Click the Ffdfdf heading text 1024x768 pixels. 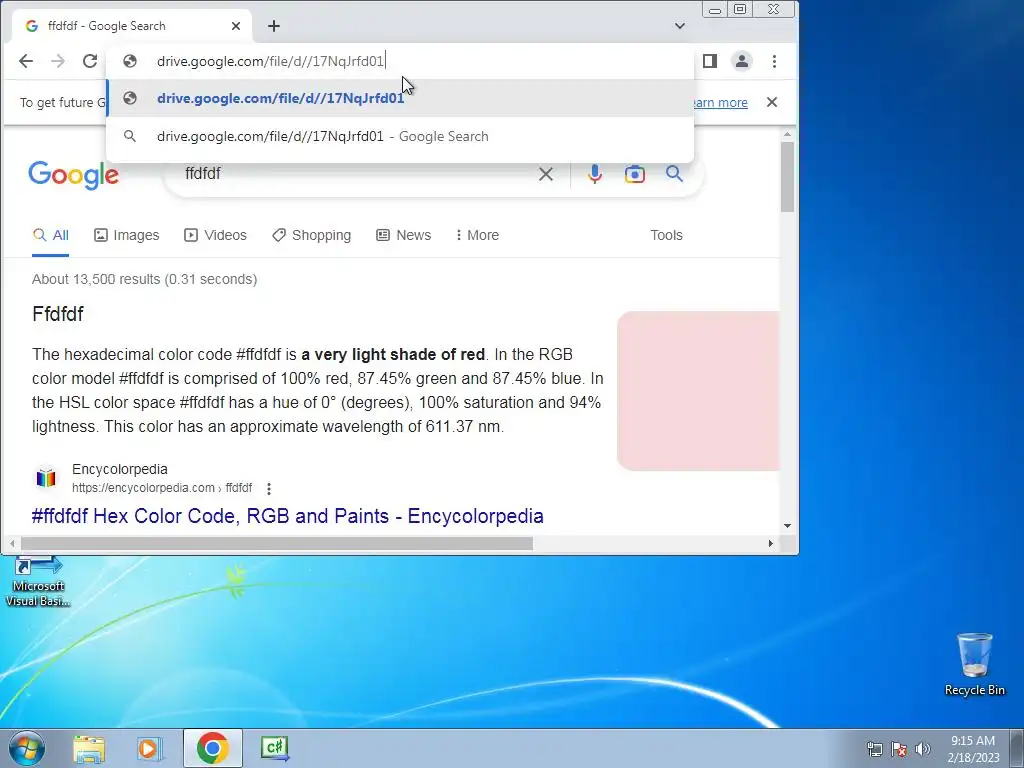pyautogui.click(x=58, y=314)
